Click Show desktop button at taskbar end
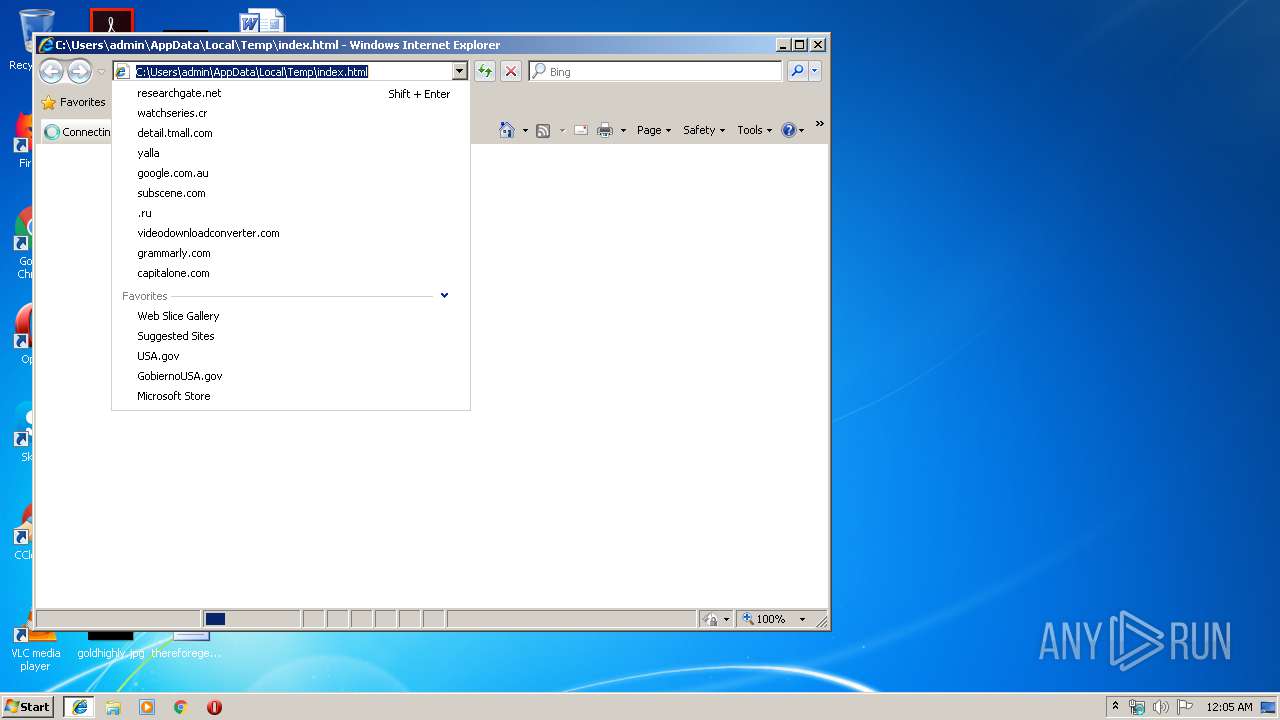Viewport: 1280px width, 720px height. tap(1269, 707)
